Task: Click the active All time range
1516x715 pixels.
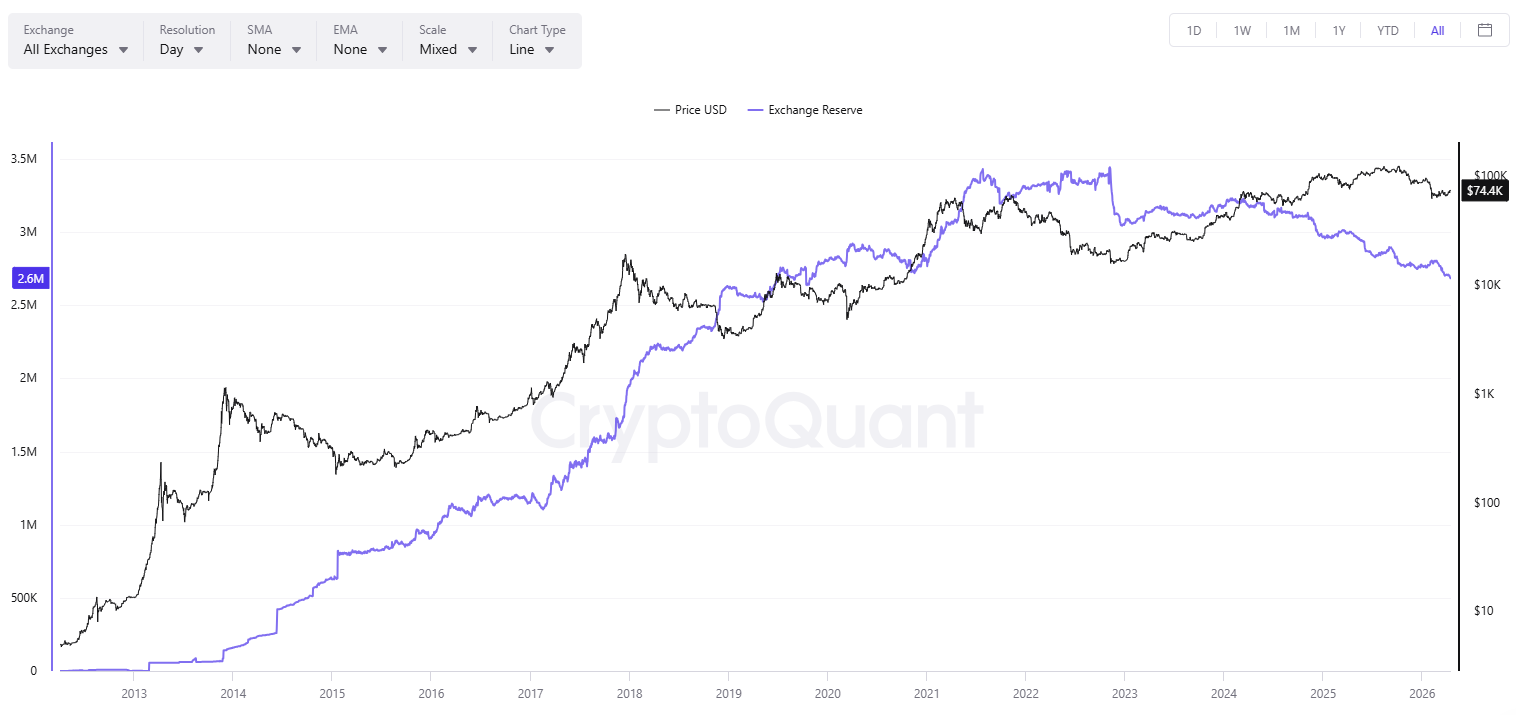Action: pos(1437,30)
